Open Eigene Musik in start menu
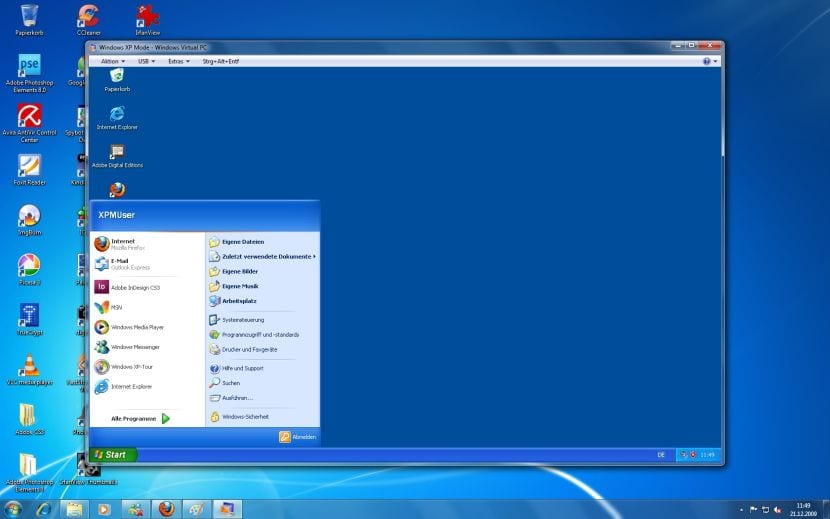 (263, 286)
